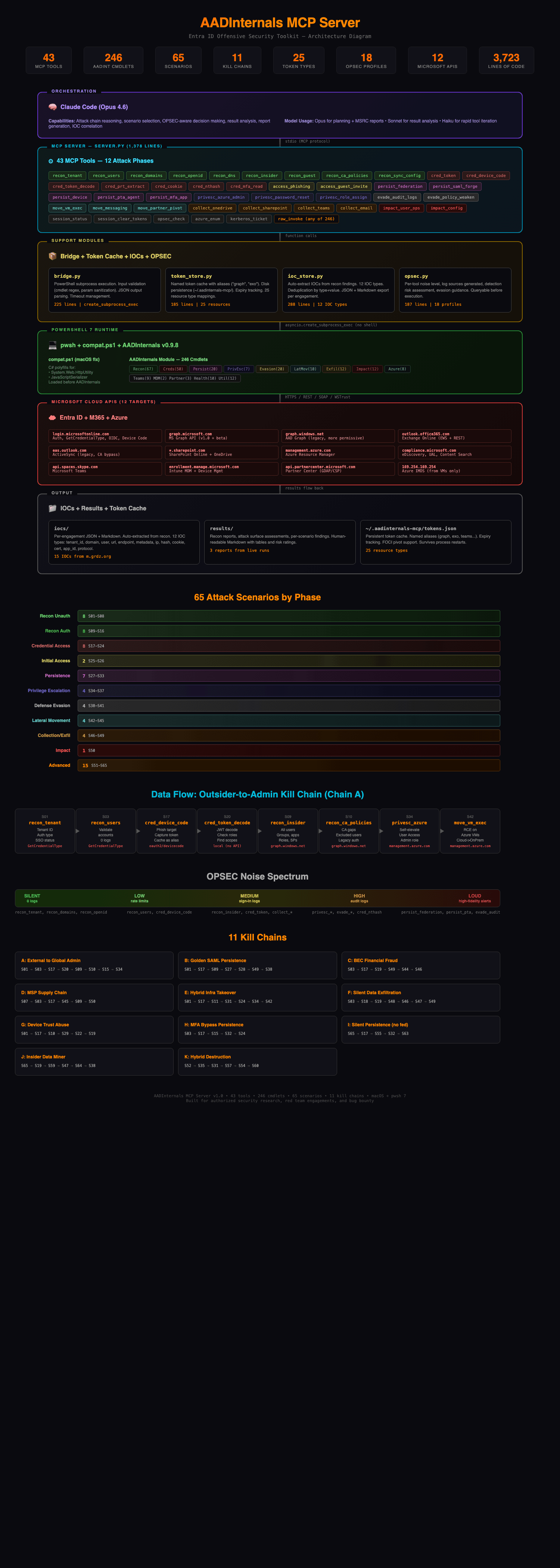560x1568 pixels.
Task: Click the MEDIUM segment of the noise spectrum
Action: coord(249,898)
